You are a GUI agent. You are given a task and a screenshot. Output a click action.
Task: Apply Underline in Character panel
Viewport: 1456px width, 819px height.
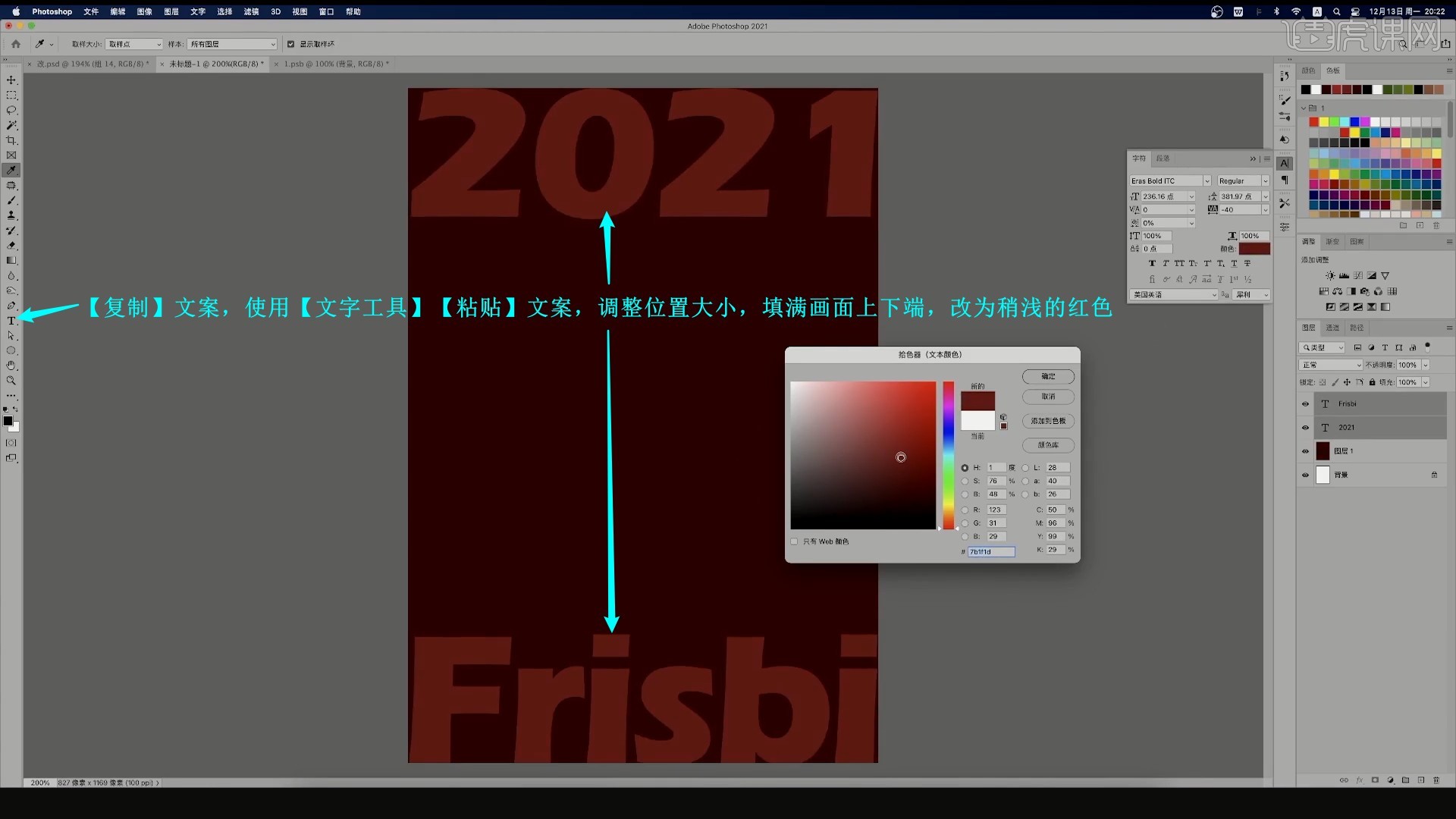pyautogui.click(x=1234, y=263)
